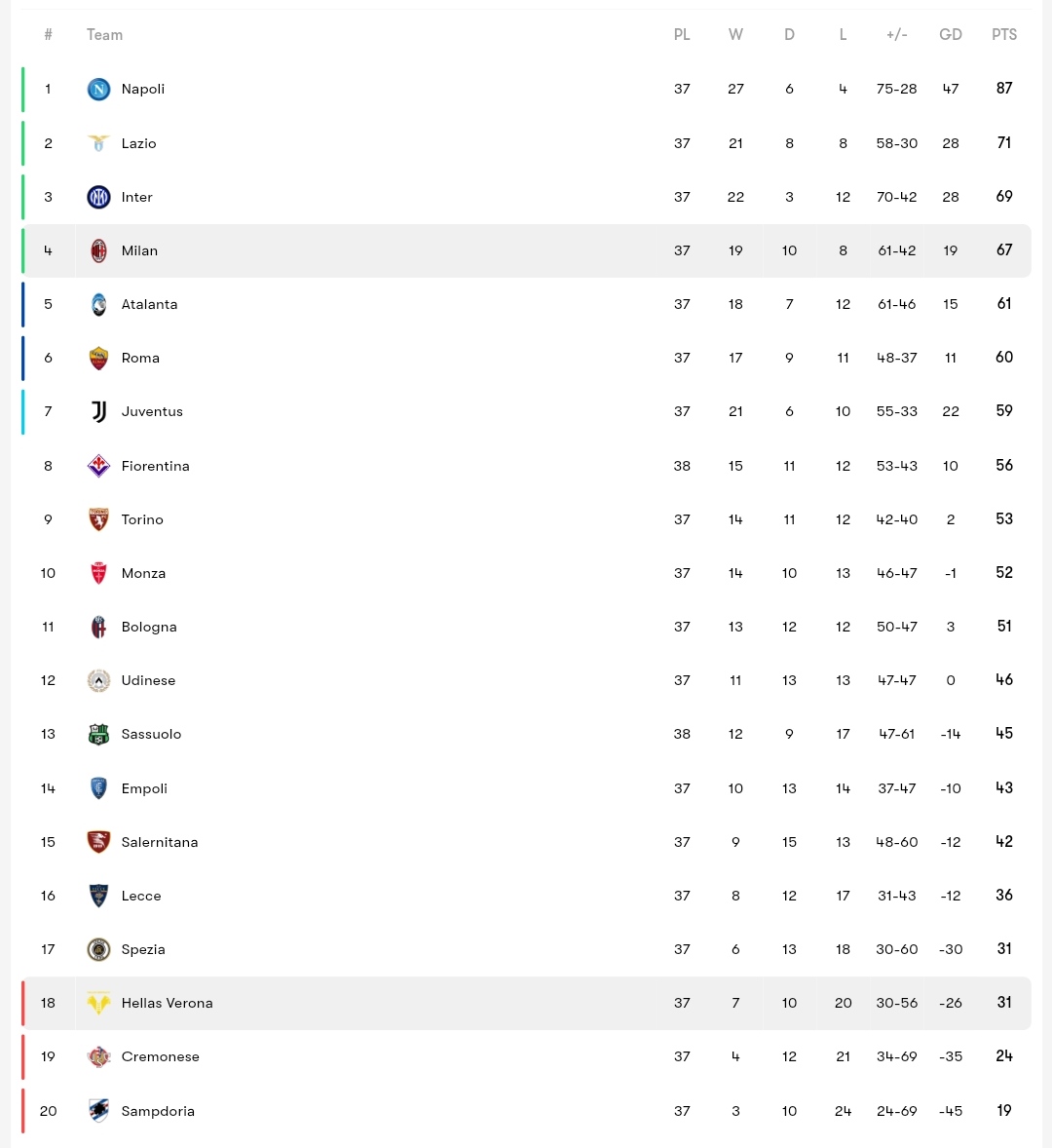This screenshot has width=1052, height=1148.
Task: Click the PL column header
Action: pyautogui.click(x=682, y=34)
